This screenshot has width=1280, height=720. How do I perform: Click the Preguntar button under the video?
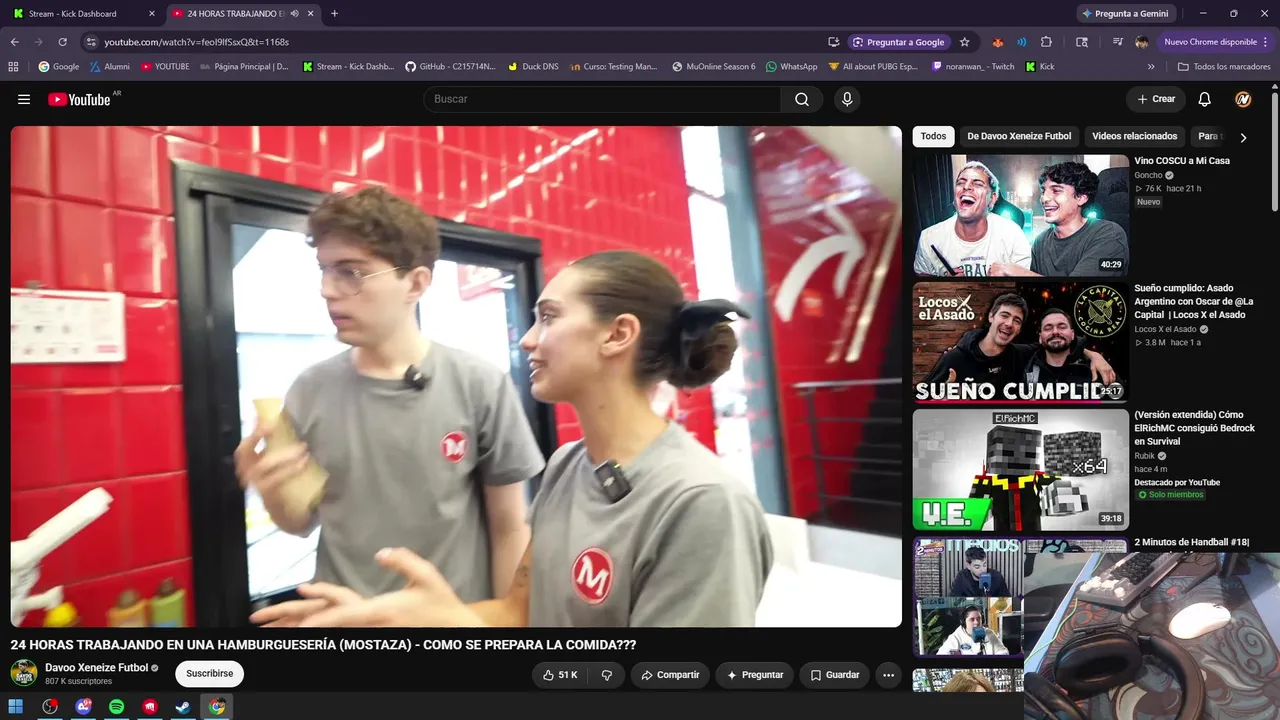tap(755, 675)
